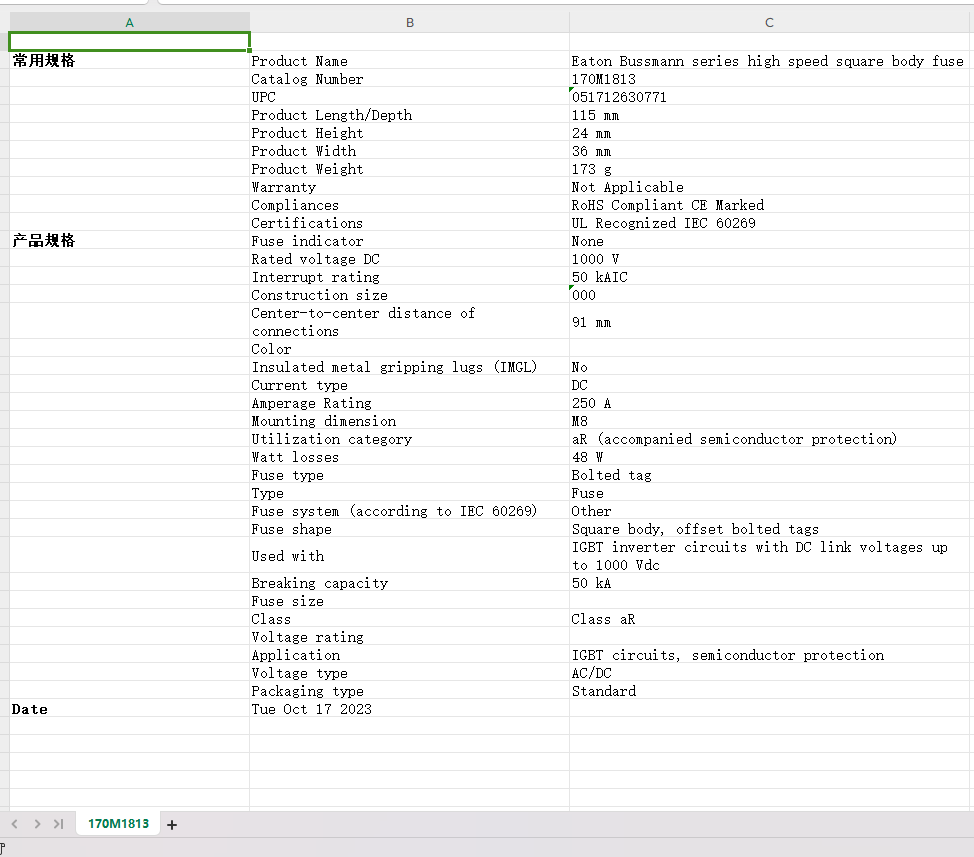Select the 'Class aR' value cell

point(769,619)
